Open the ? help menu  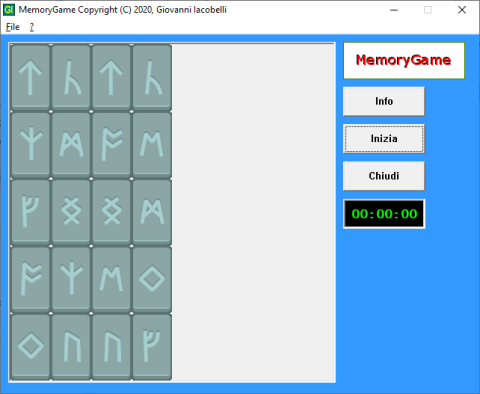pos(32,27)
